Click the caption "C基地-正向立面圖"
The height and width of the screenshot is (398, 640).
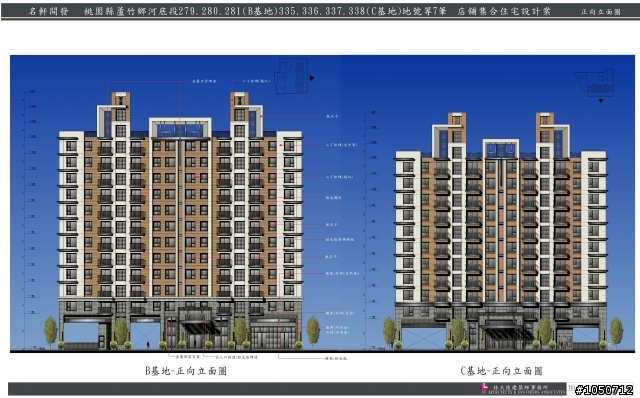[501, 371]
